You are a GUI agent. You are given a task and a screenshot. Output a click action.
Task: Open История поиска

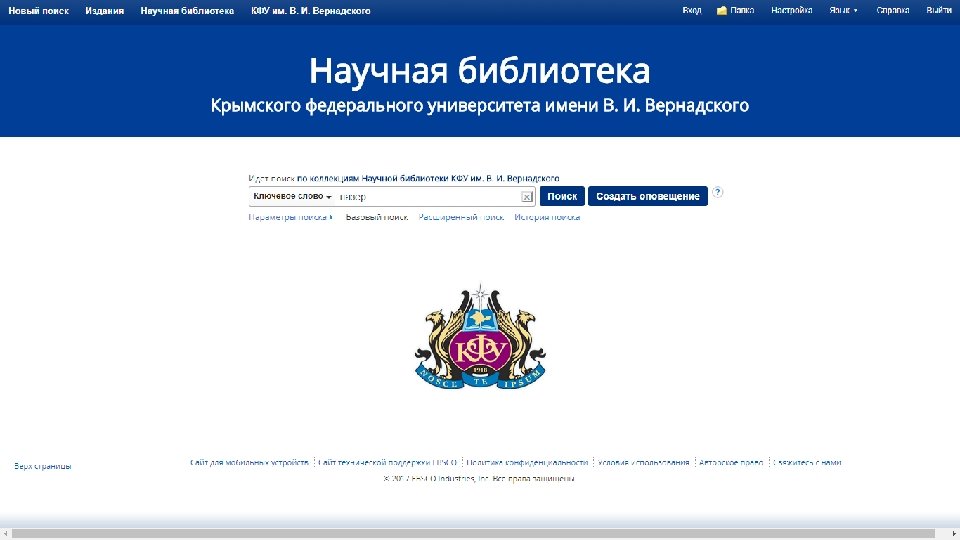coord(547,217)
